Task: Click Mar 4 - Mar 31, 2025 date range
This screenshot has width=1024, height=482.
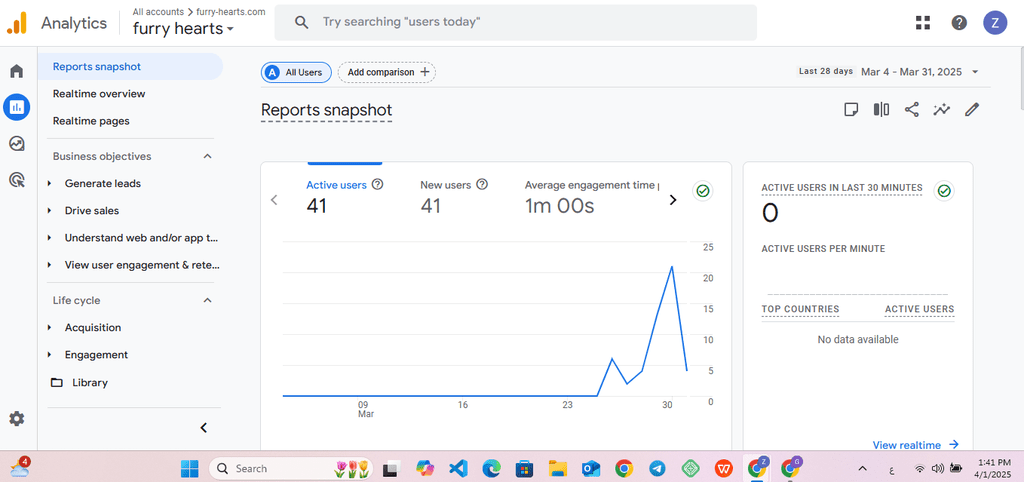Action: click(x=911, y=72)
